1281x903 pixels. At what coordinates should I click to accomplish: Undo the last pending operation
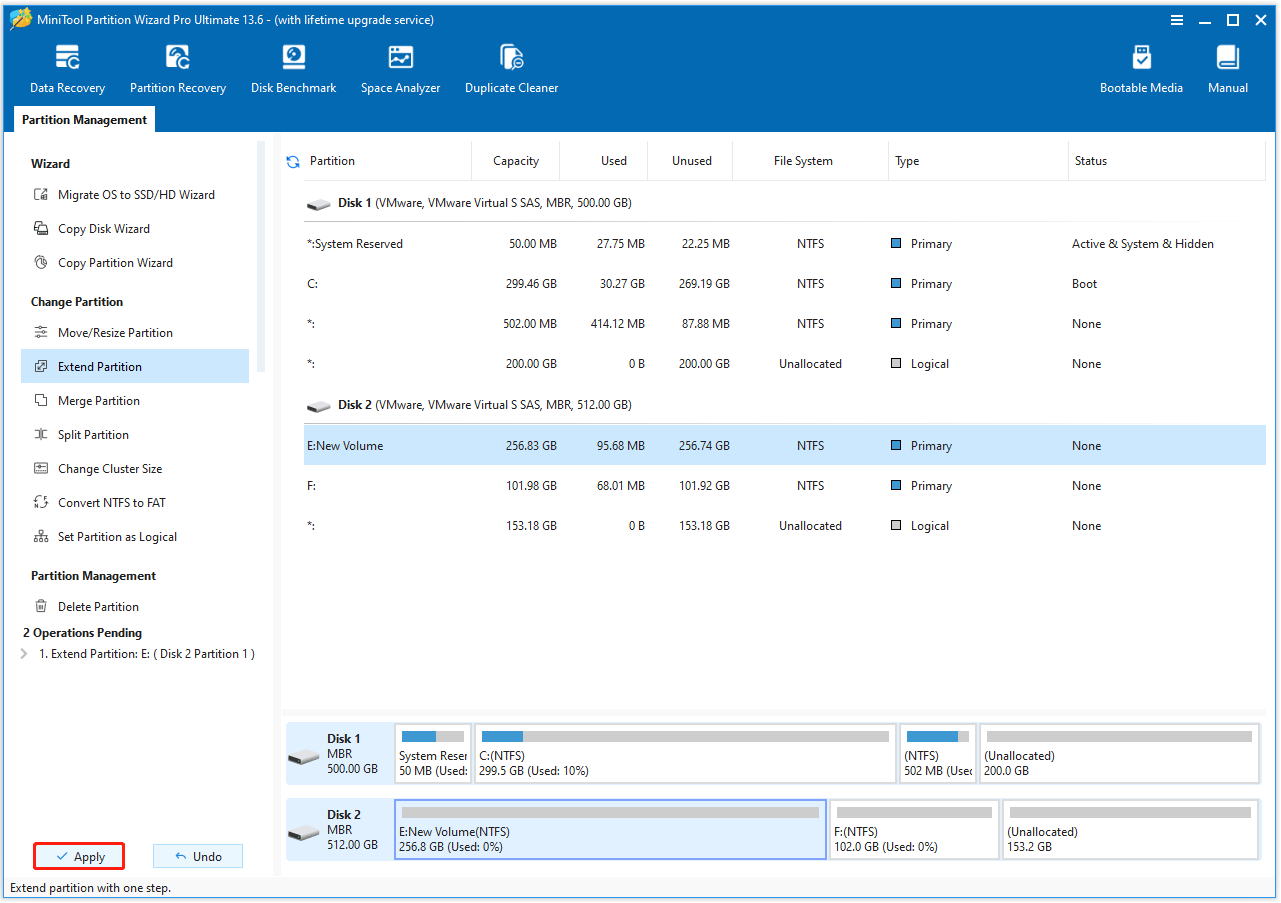[x=198, y=857]
